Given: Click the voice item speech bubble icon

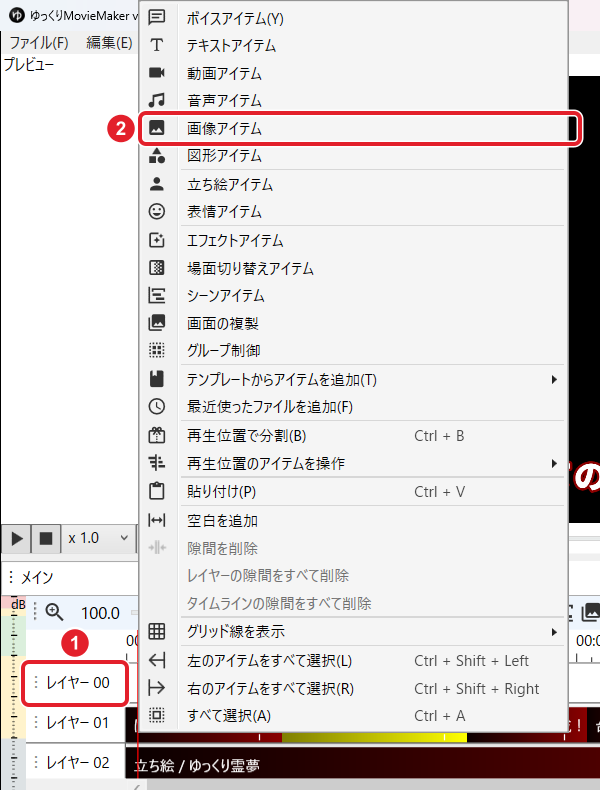Looking at the screenshot, I should (157, 17).
